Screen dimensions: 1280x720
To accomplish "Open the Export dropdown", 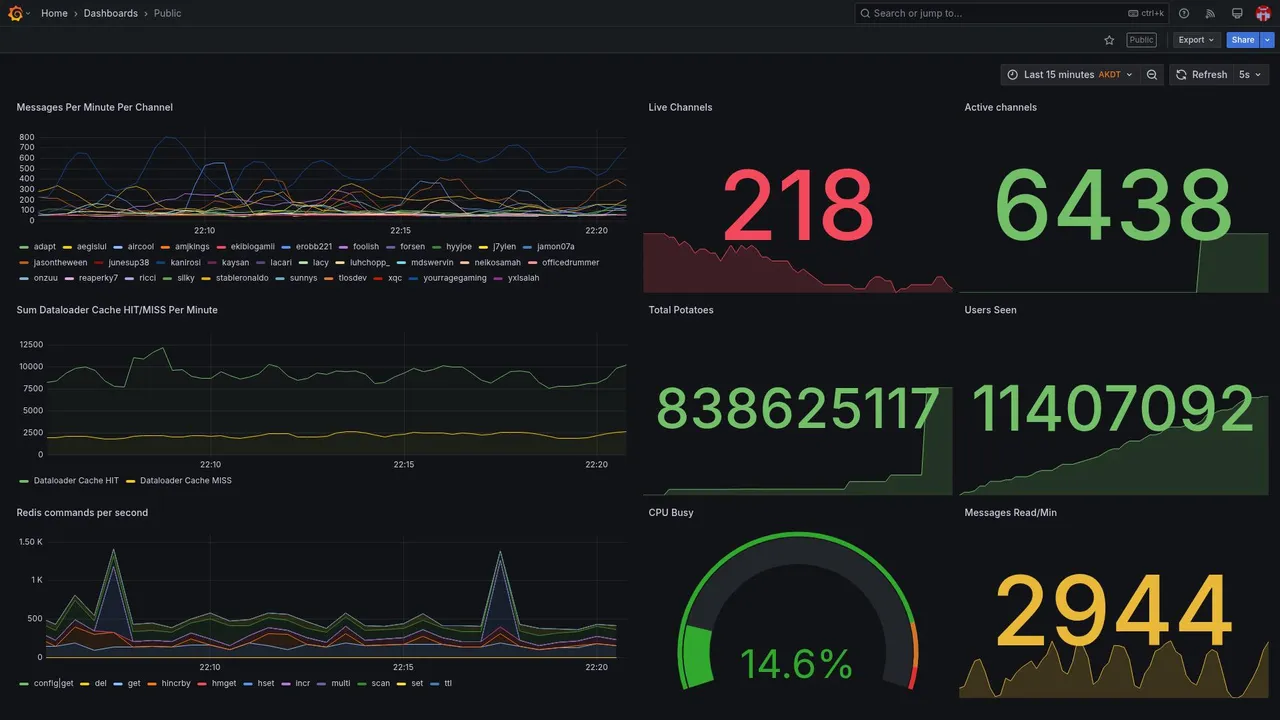I will (x=1196, y=40).
